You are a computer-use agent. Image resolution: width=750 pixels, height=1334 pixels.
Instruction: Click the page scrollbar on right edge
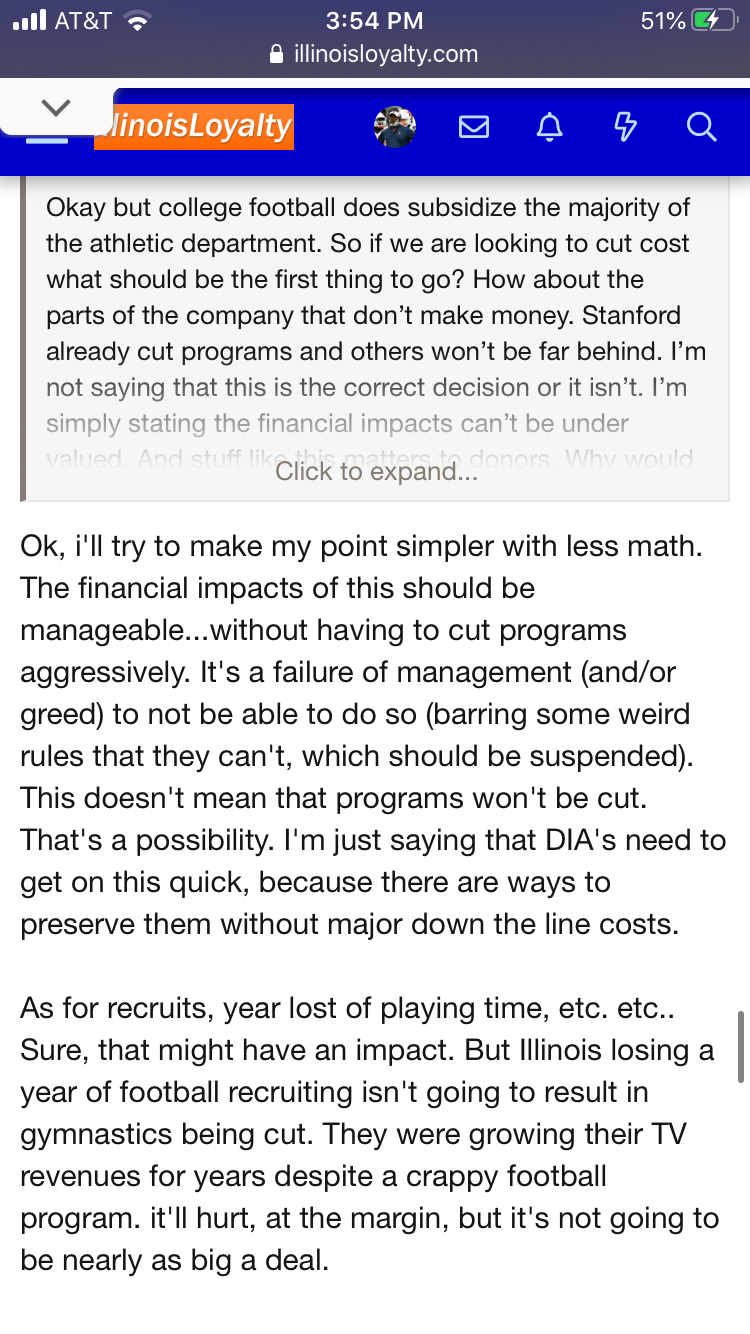click(739, 1047)
